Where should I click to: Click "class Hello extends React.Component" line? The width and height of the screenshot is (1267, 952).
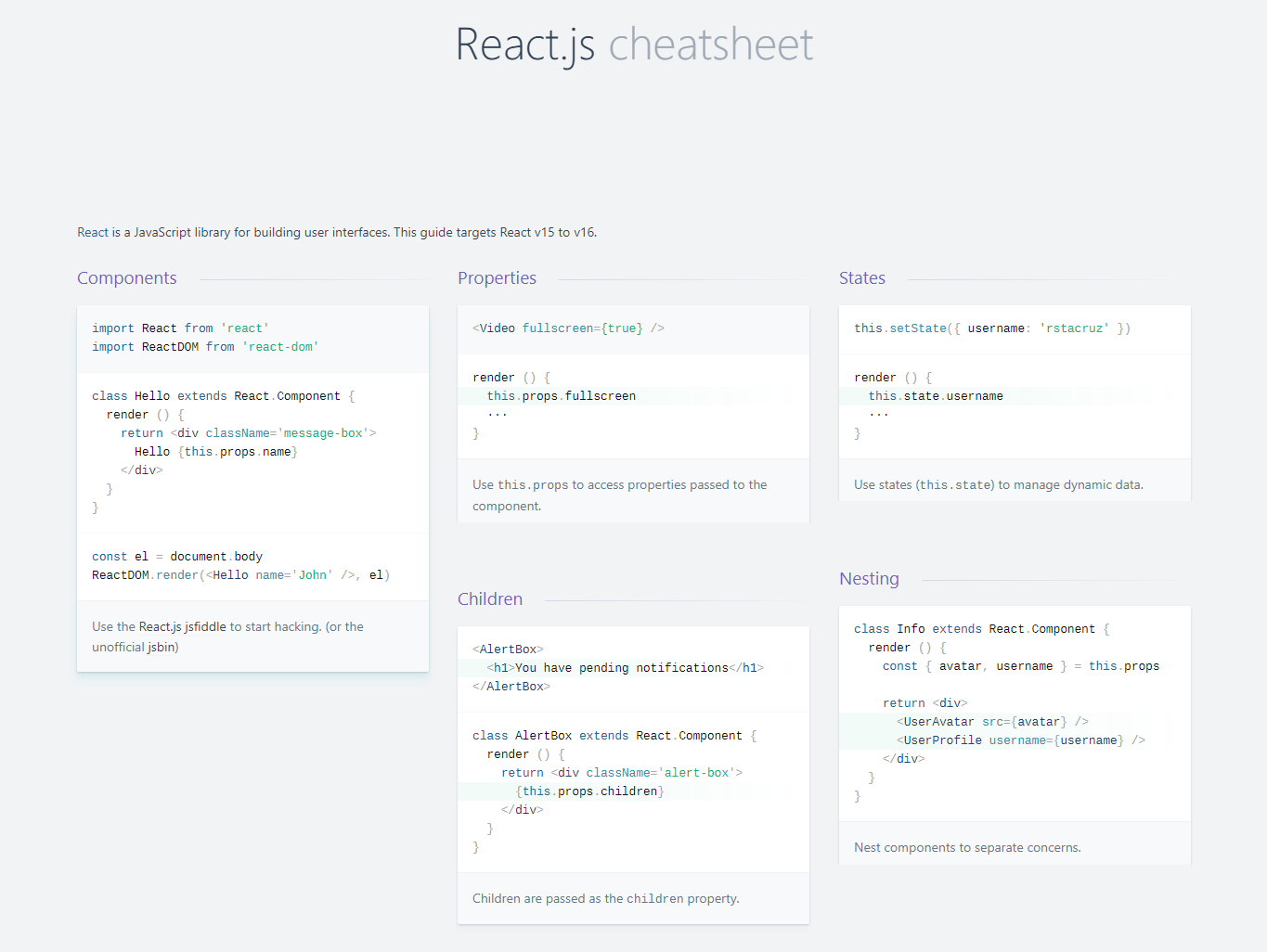pyautogui.click(x=224, y=396)
